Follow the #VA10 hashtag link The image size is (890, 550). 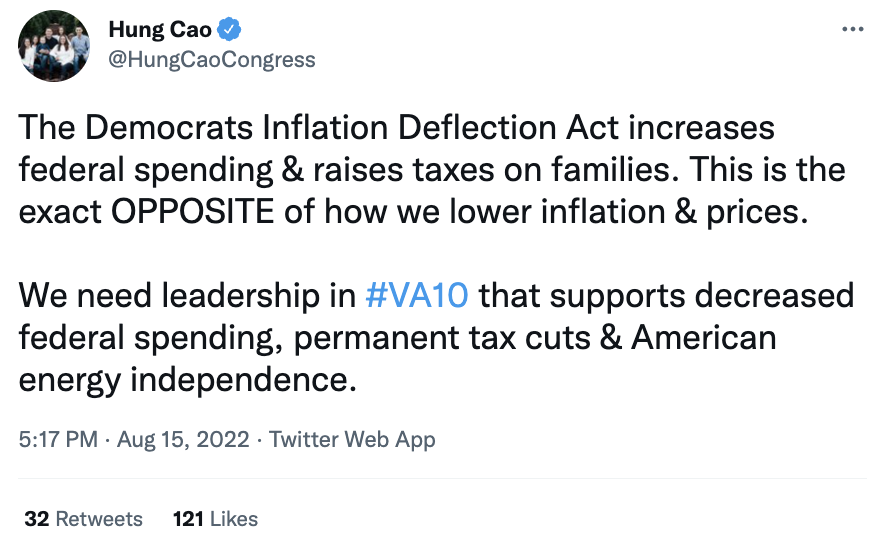417,296
